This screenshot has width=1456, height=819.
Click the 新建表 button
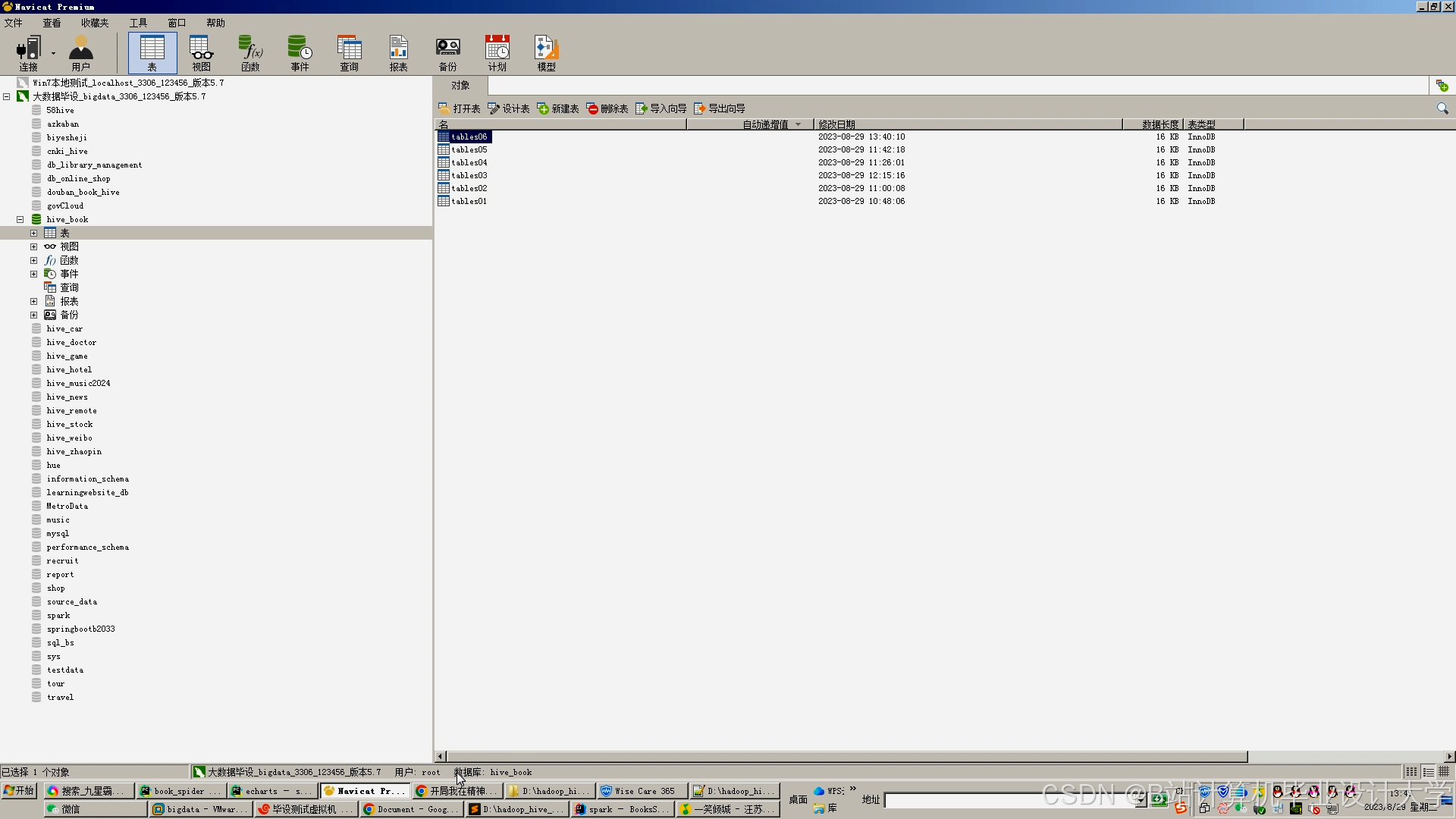(558, 108)
